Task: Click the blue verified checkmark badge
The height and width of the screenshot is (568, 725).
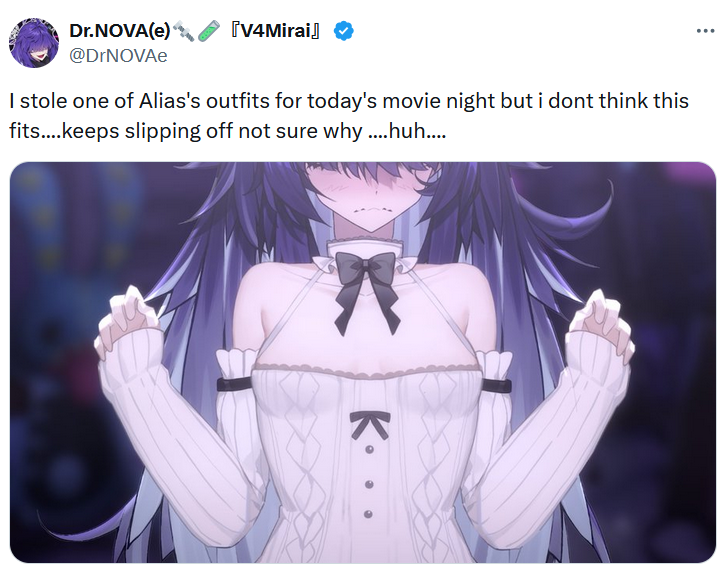Action: pos(344,31)
